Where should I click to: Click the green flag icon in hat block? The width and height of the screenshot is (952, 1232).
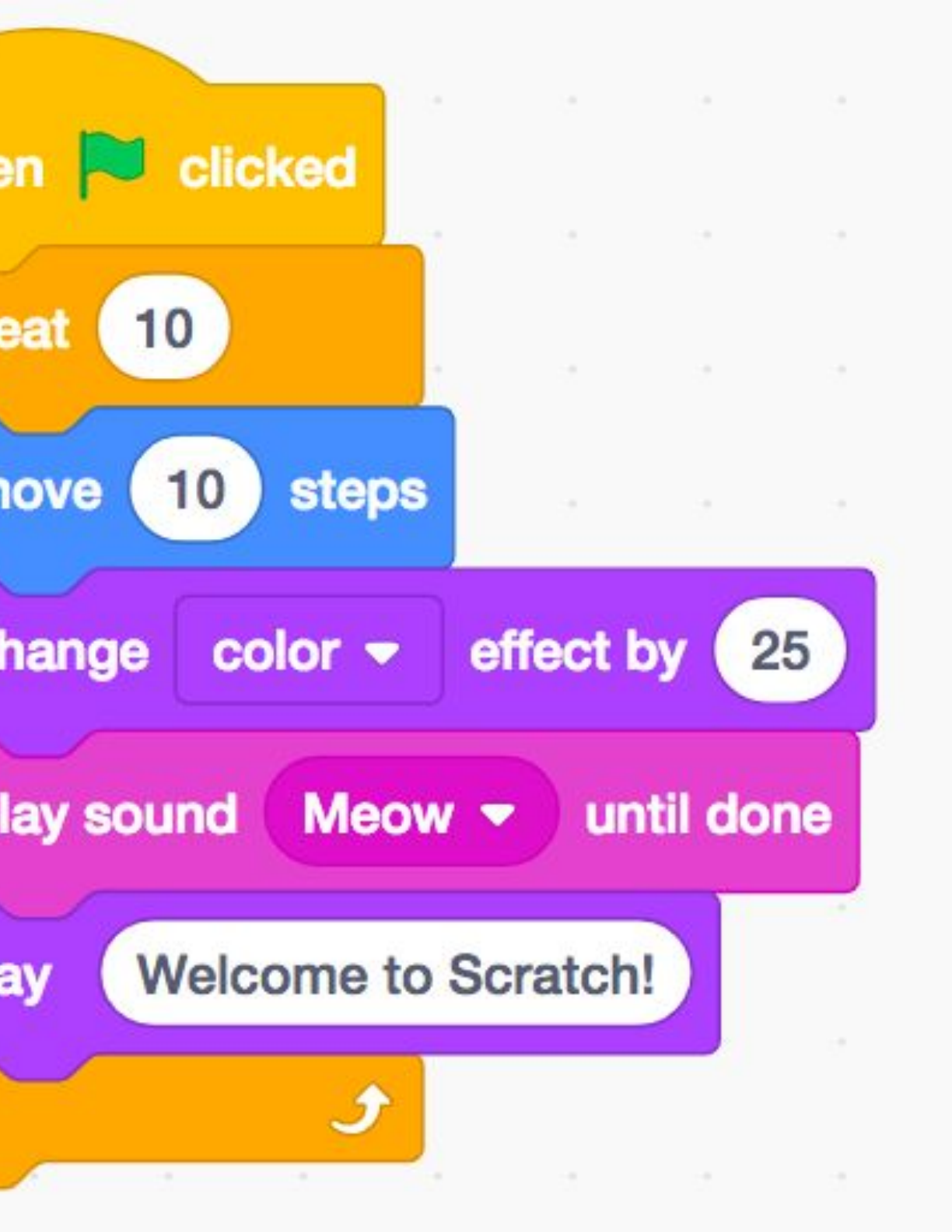tap(111, 163)
